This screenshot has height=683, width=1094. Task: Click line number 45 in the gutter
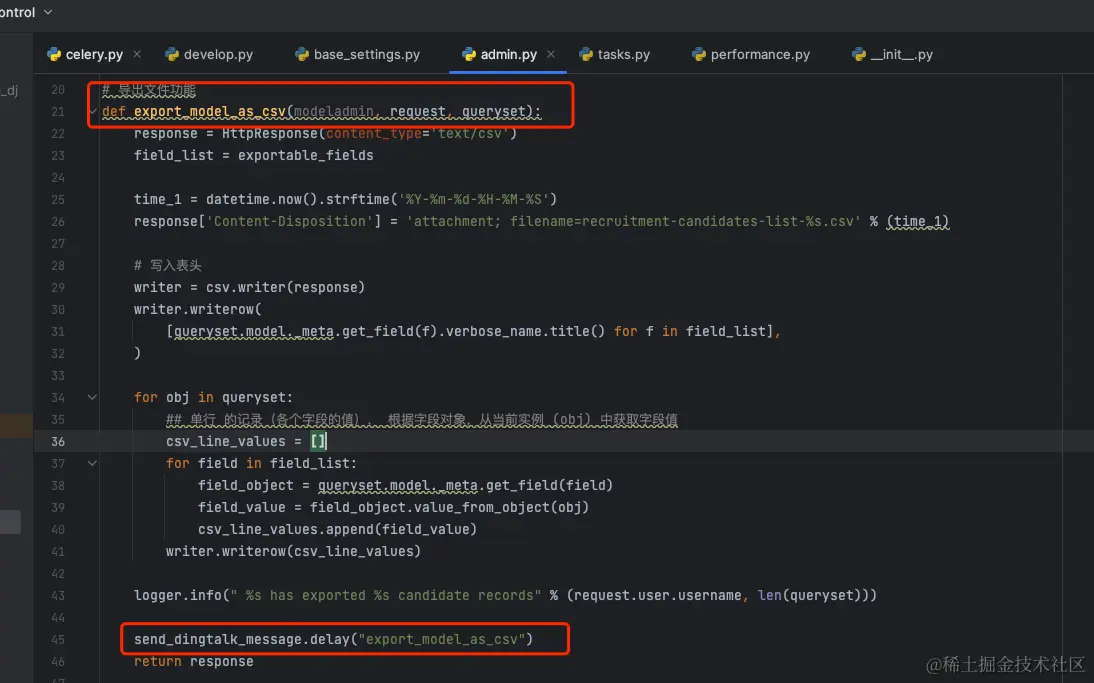click(58, 640)
